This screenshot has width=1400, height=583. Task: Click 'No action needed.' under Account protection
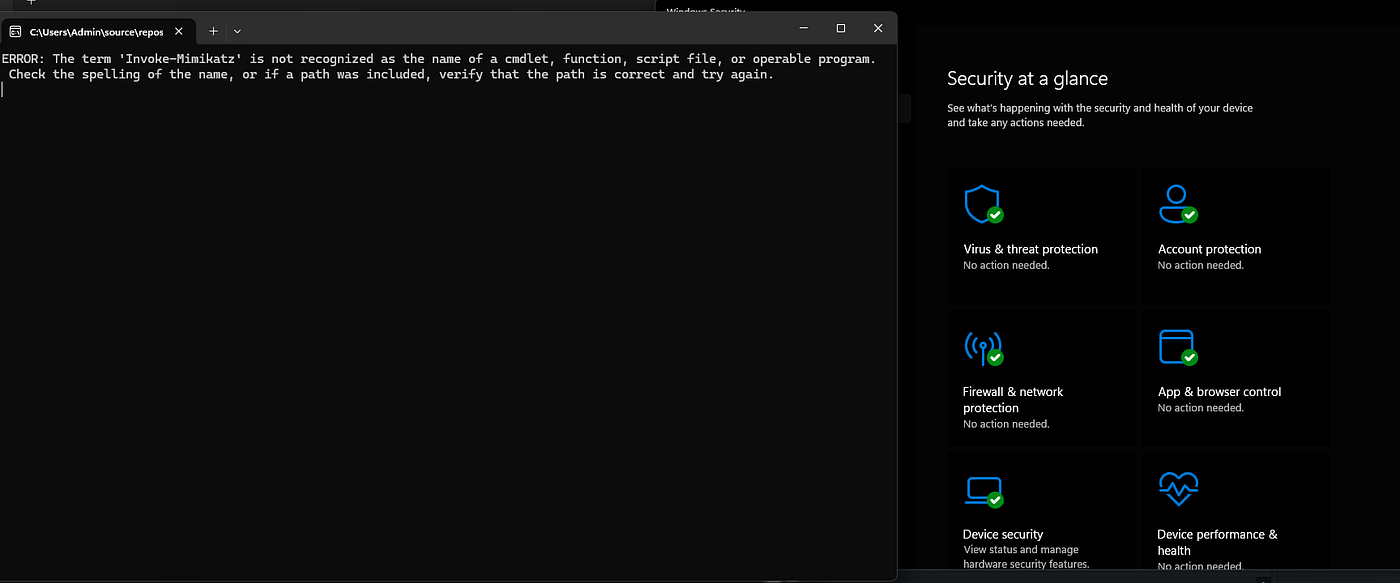(x=1200, y=266)
